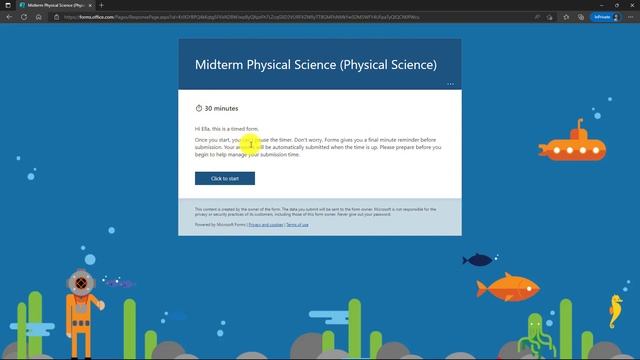Open the Terms of use link

[297, 224]
